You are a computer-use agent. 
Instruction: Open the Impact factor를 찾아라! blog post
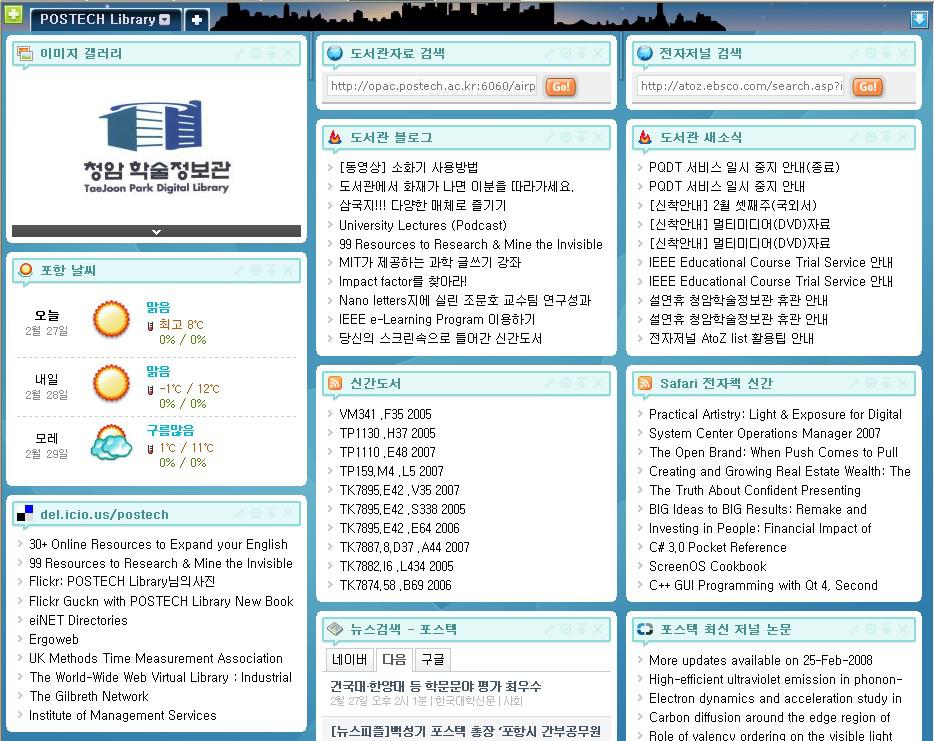pyautogui.click(x=403, y=281)
